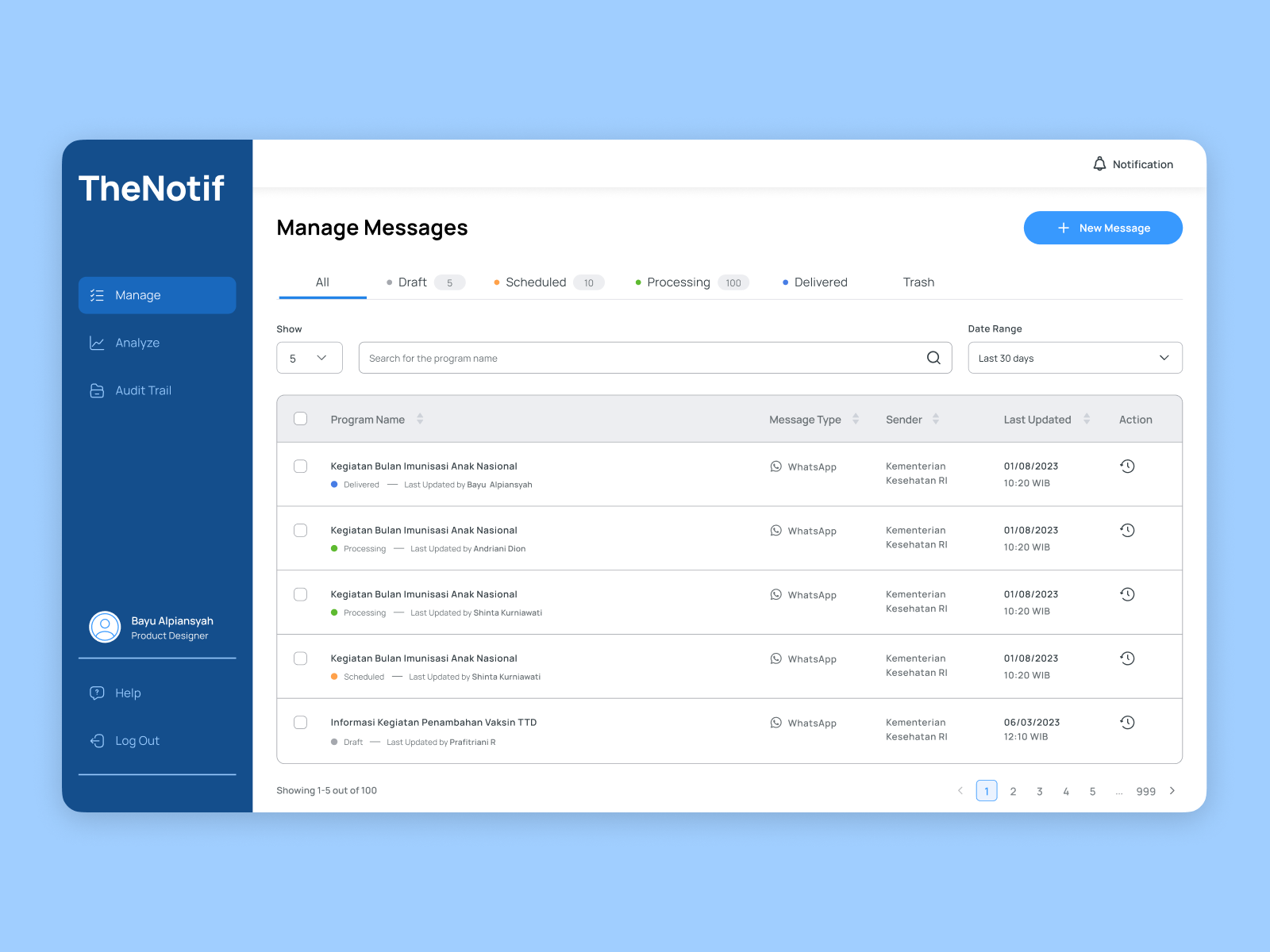Open the Help icon in sidebar

pos(96,693)
